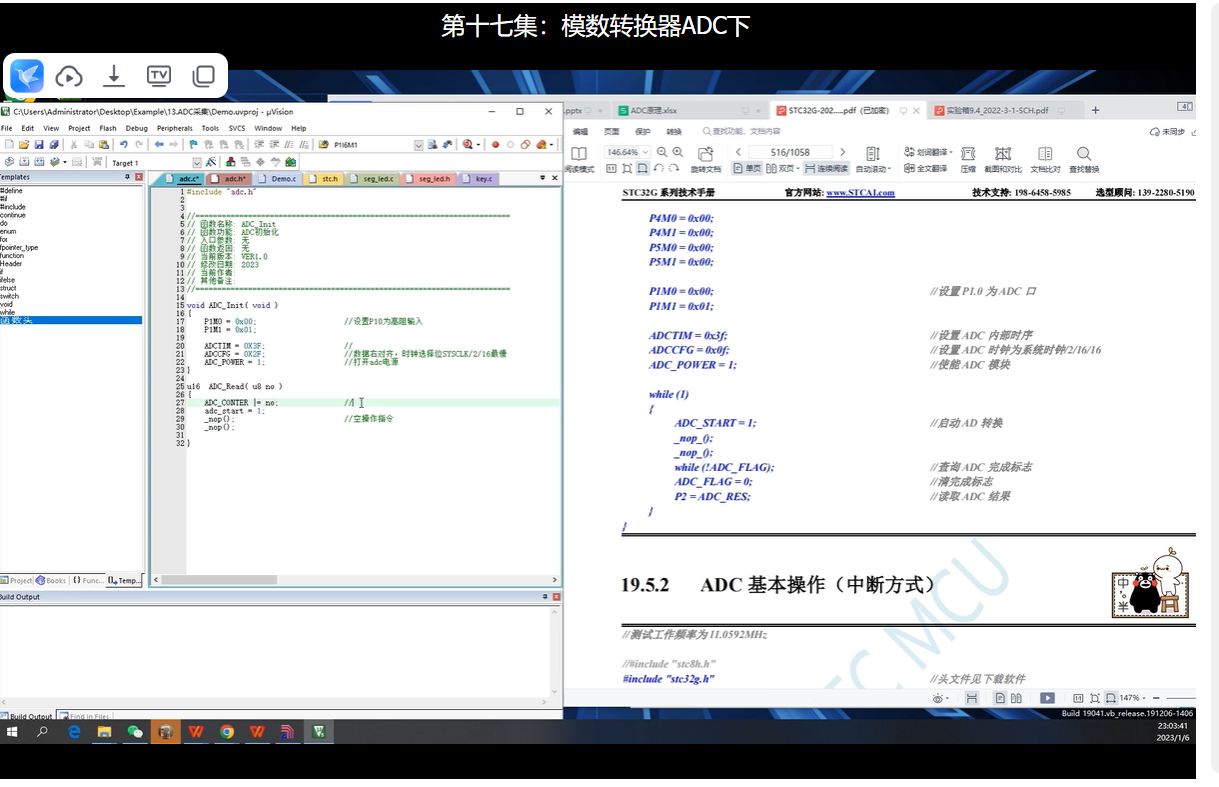The image size is (1219, 787).
Task: Open the Manage Project Items icon
Action: (231, 162)
